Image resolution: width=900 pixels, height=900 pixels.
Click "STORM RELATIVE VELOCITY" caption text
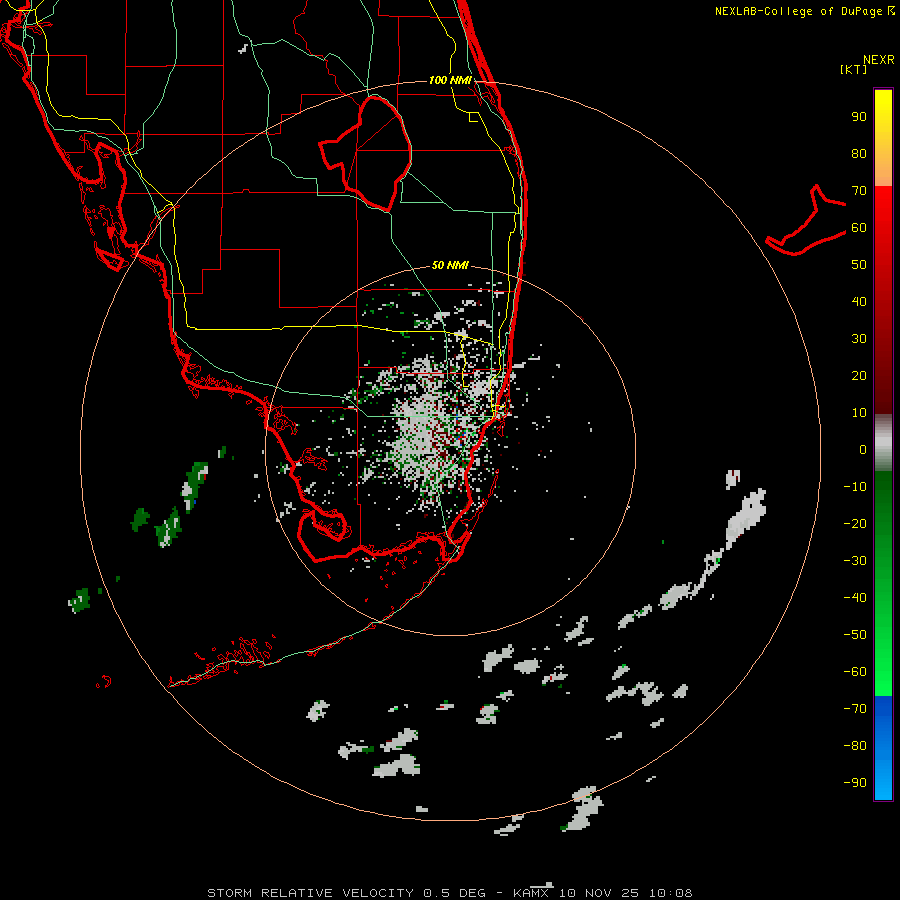click(x=310, y=893)
